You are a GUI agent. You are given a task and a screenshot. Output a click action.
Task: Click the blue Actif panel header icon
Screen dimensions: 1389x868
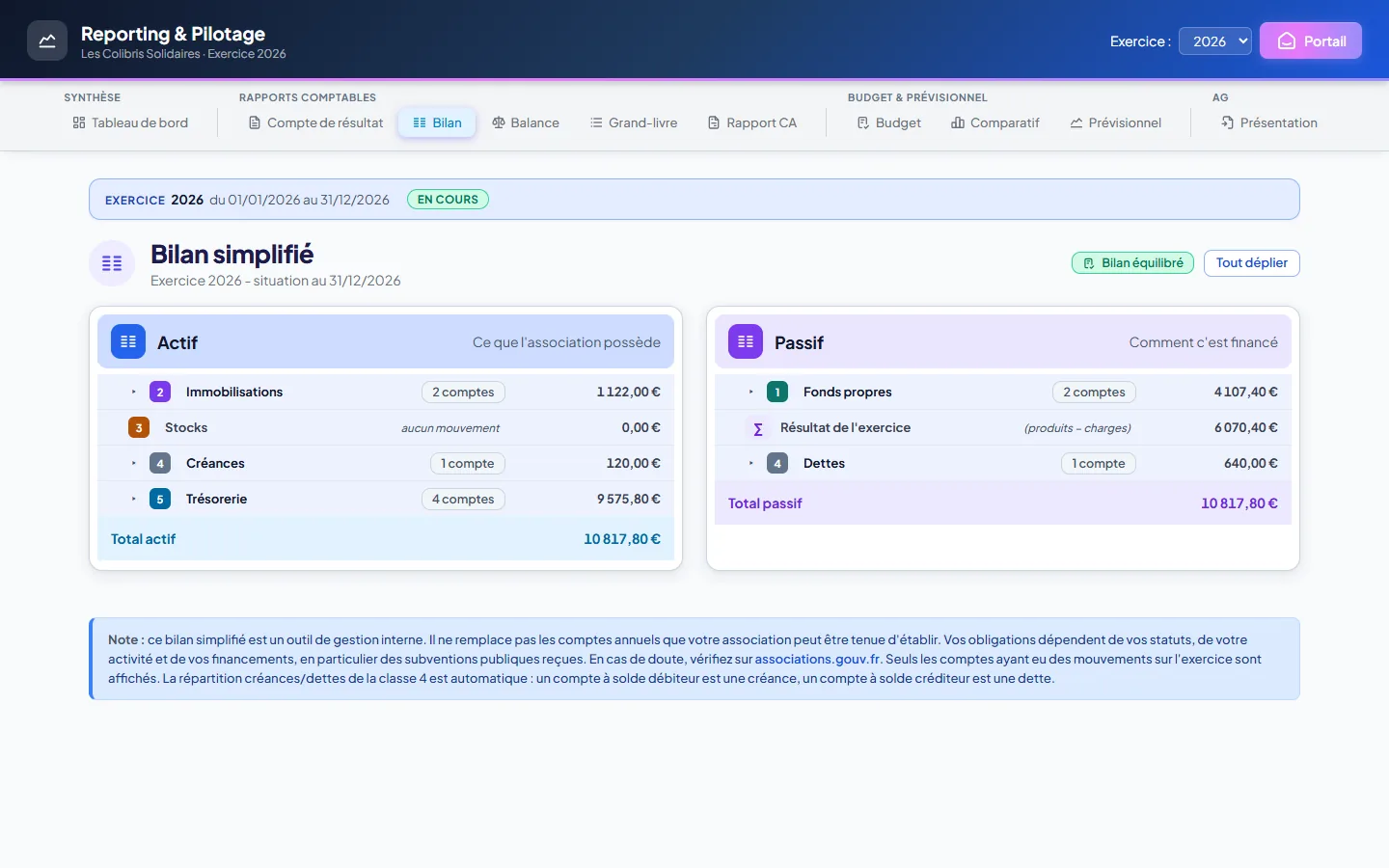[128, 341]
